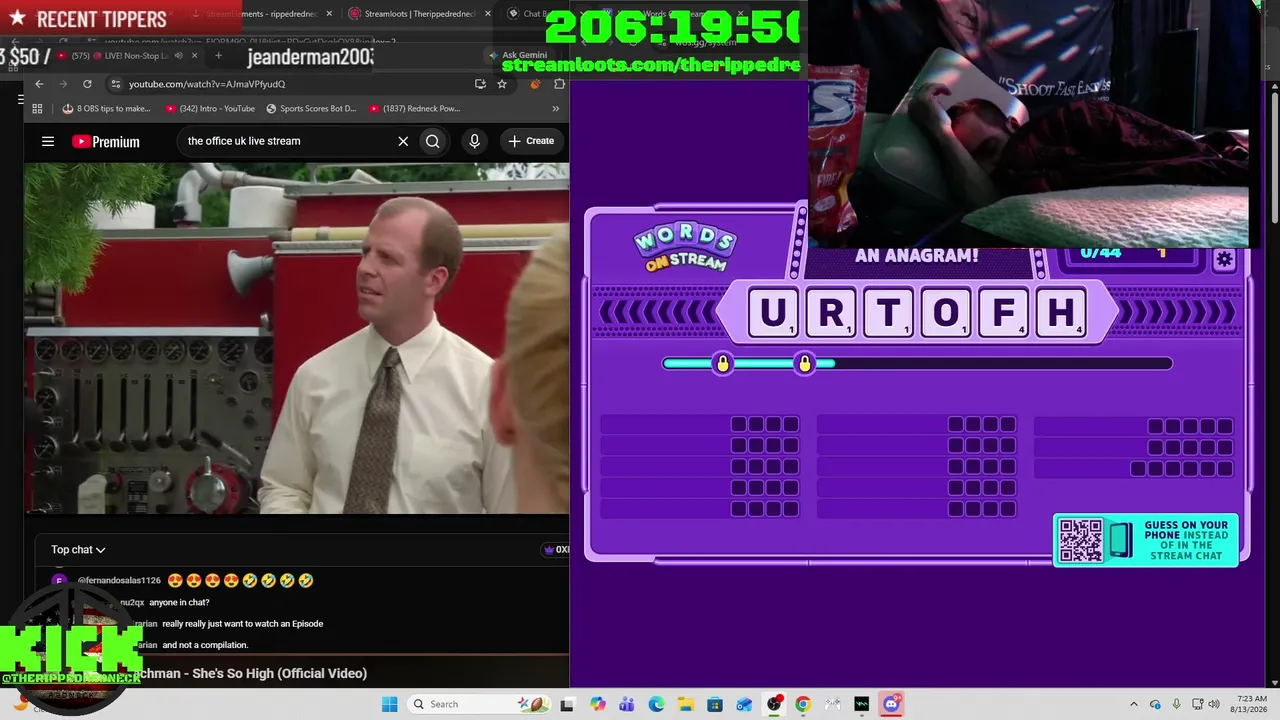Switch to OBS Studio on the taskbar

[x=774, y=704]
